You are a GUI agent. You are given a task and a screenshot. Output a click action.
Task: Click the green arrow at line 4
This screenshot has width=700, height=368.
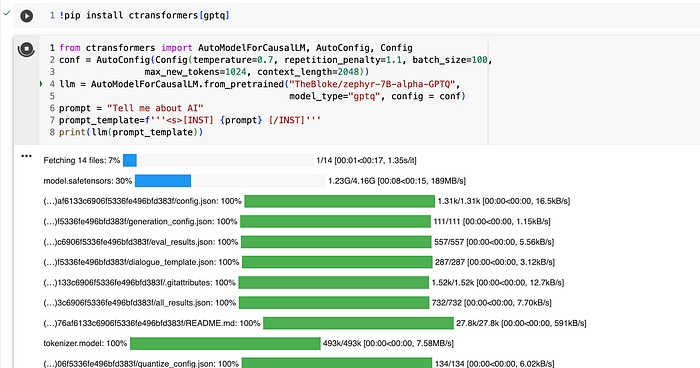coord(41,84)
